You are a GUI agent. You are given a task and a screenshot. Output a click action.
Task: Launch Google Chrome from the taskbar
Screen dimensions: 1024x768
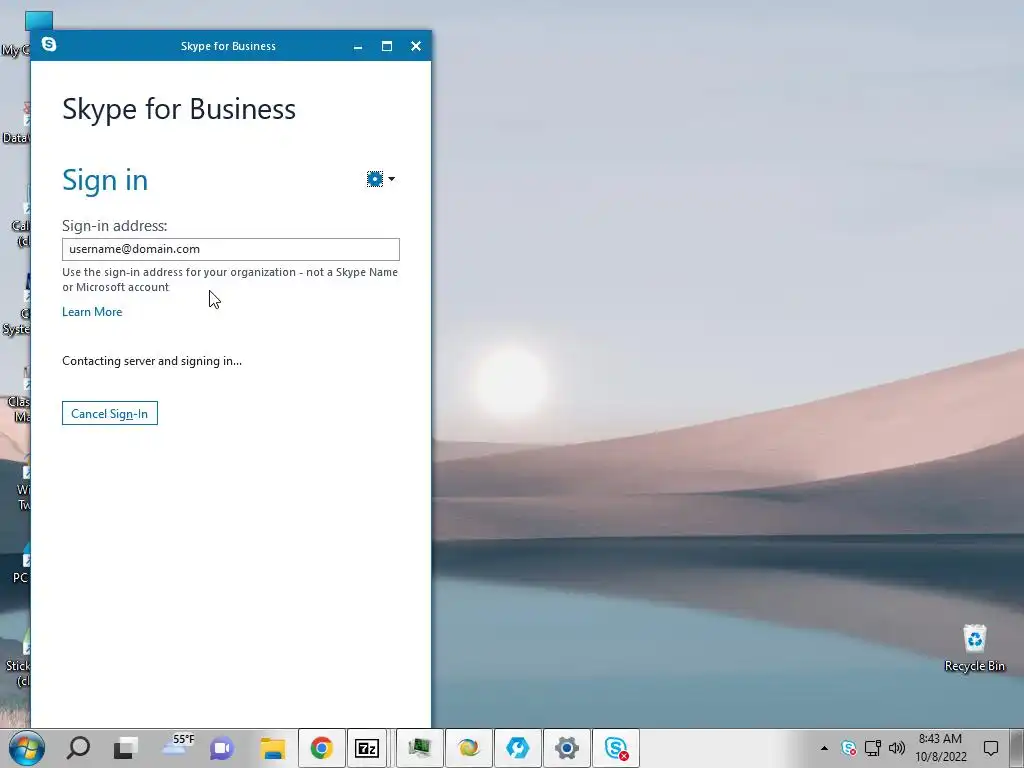(321, 748)
